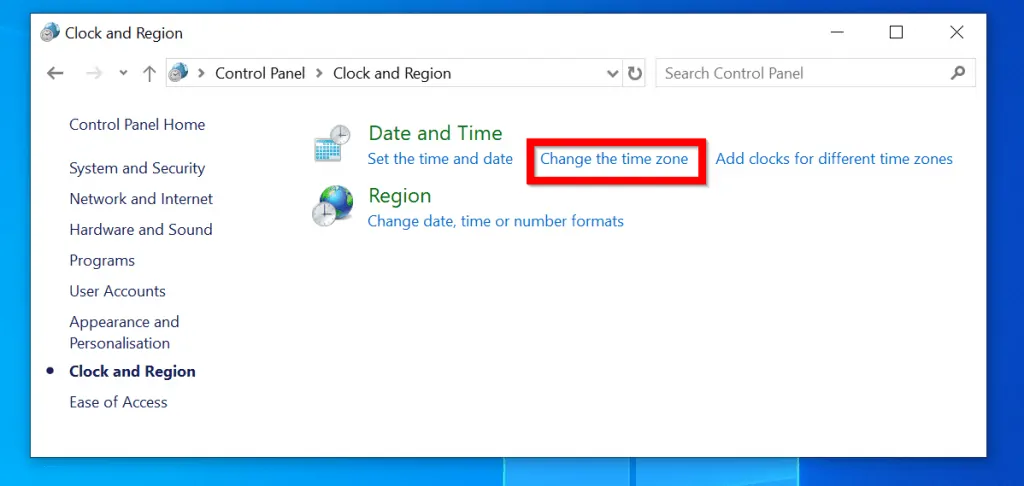This screenshot has height=486, width=1024.
Task: Open Change the time zone link
Action: tap(614, 159)
